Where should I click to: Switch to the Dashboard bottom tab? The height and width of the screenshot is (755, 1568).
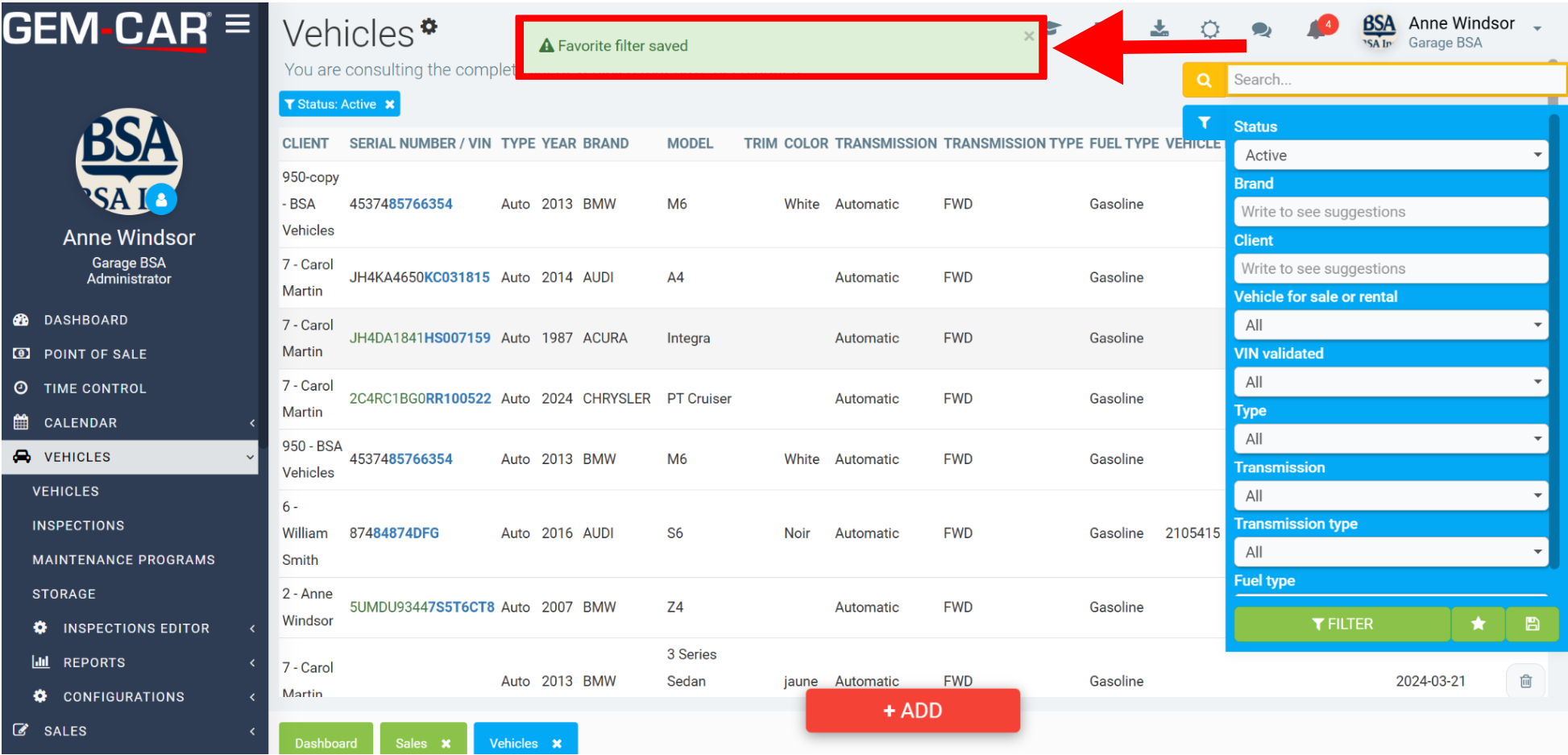coord(326,743)
